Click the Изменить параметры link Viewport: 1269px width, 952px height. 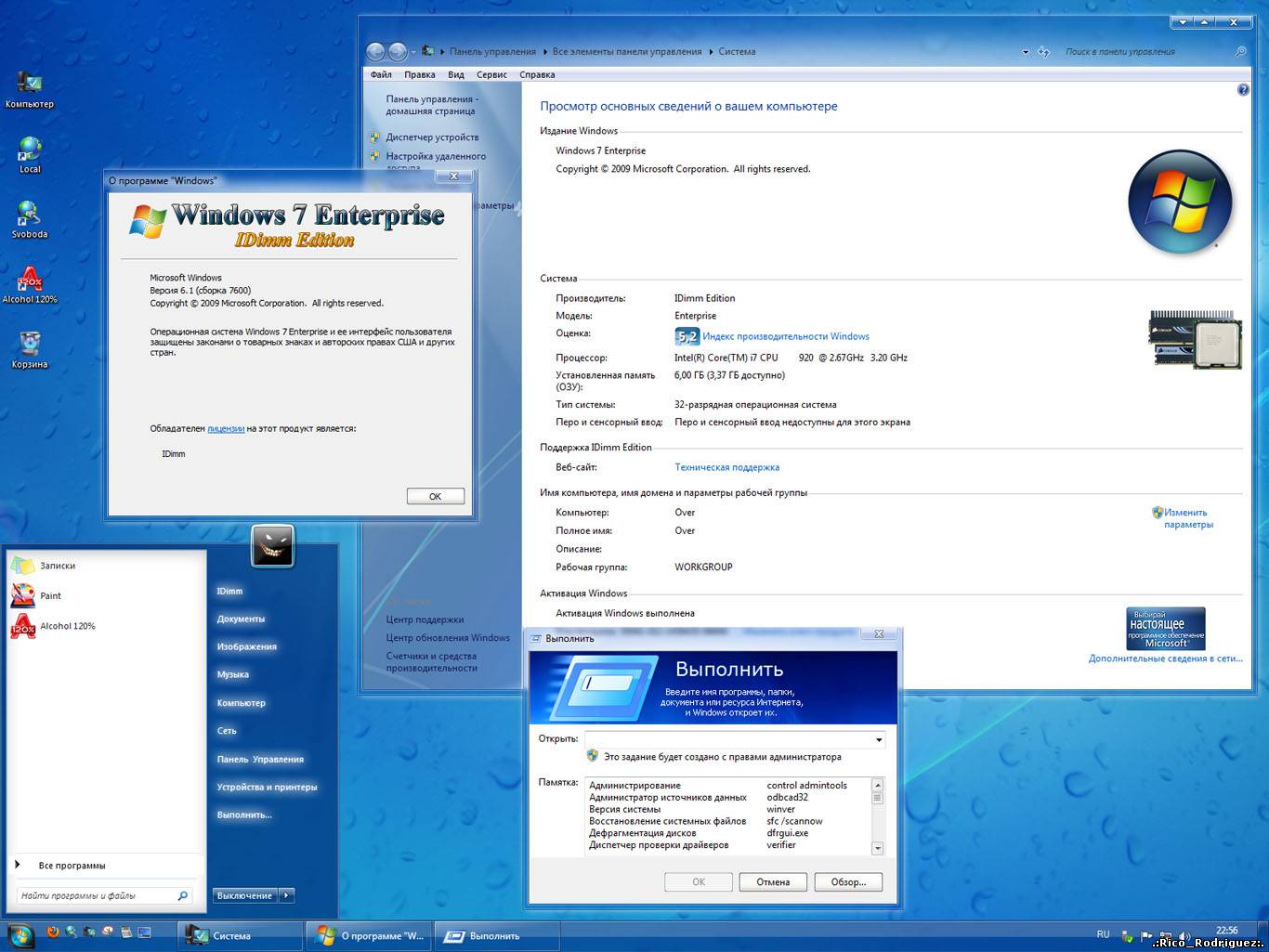point(1188,518)
